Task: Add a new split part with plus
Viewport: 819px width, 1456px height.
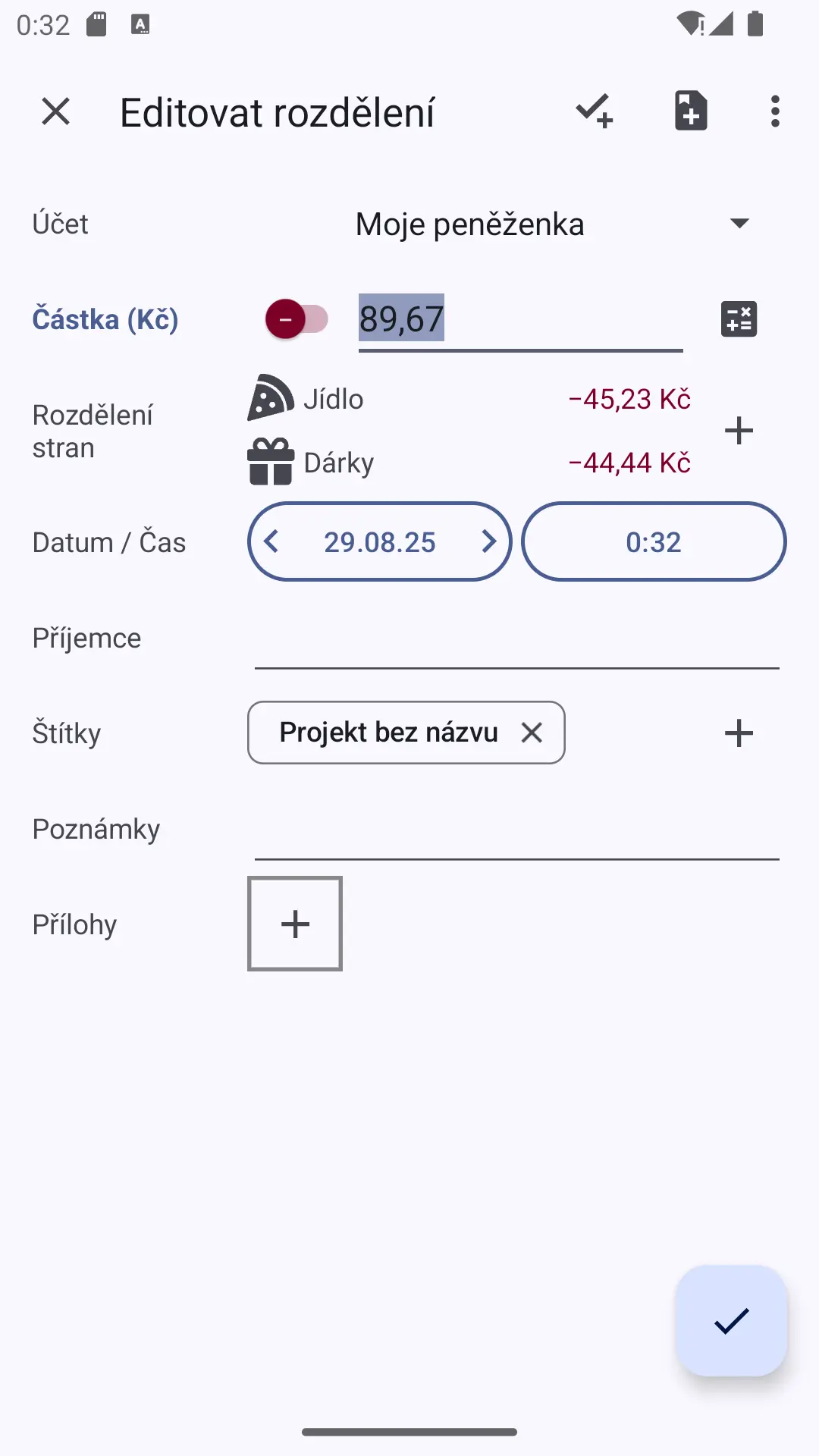Action: pyautogui.click(x=739, y=431)
